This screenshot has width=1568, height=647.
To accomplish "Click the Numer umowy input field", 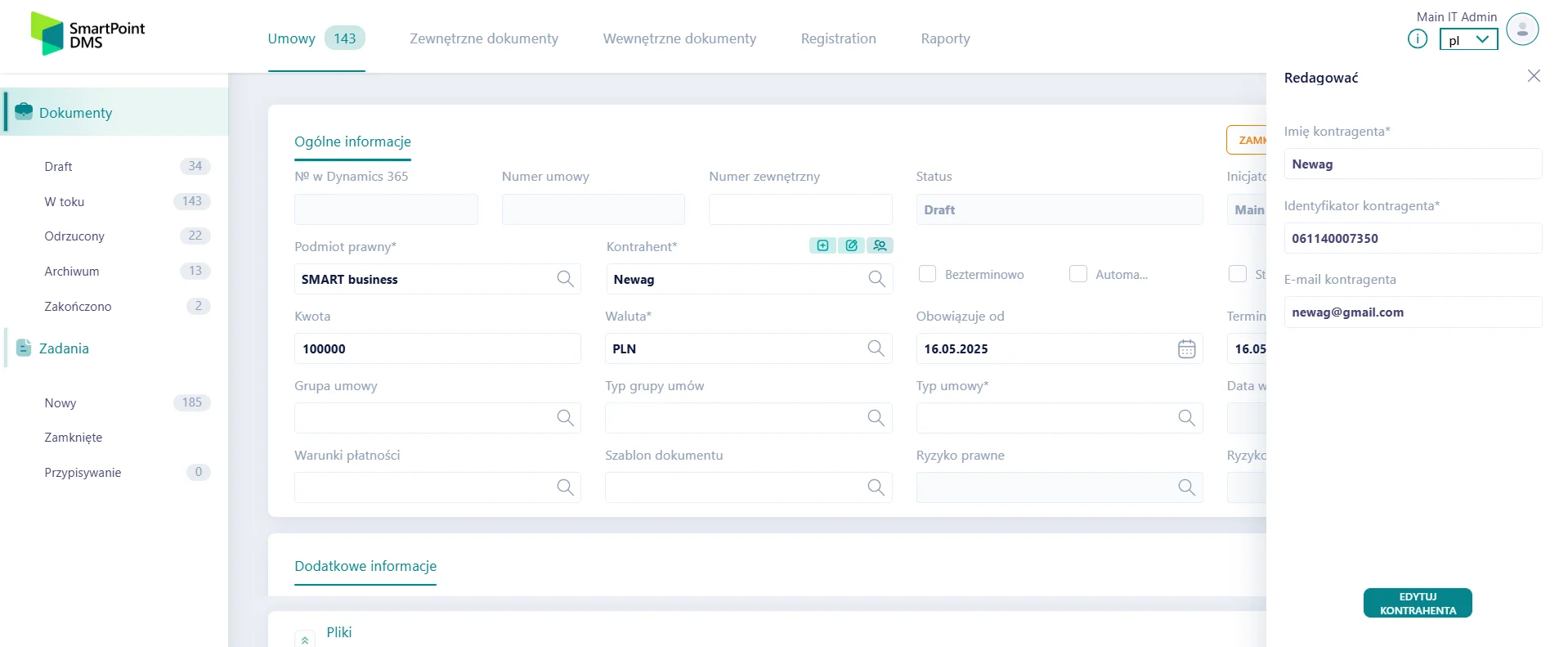I will (x=594, y=209).
